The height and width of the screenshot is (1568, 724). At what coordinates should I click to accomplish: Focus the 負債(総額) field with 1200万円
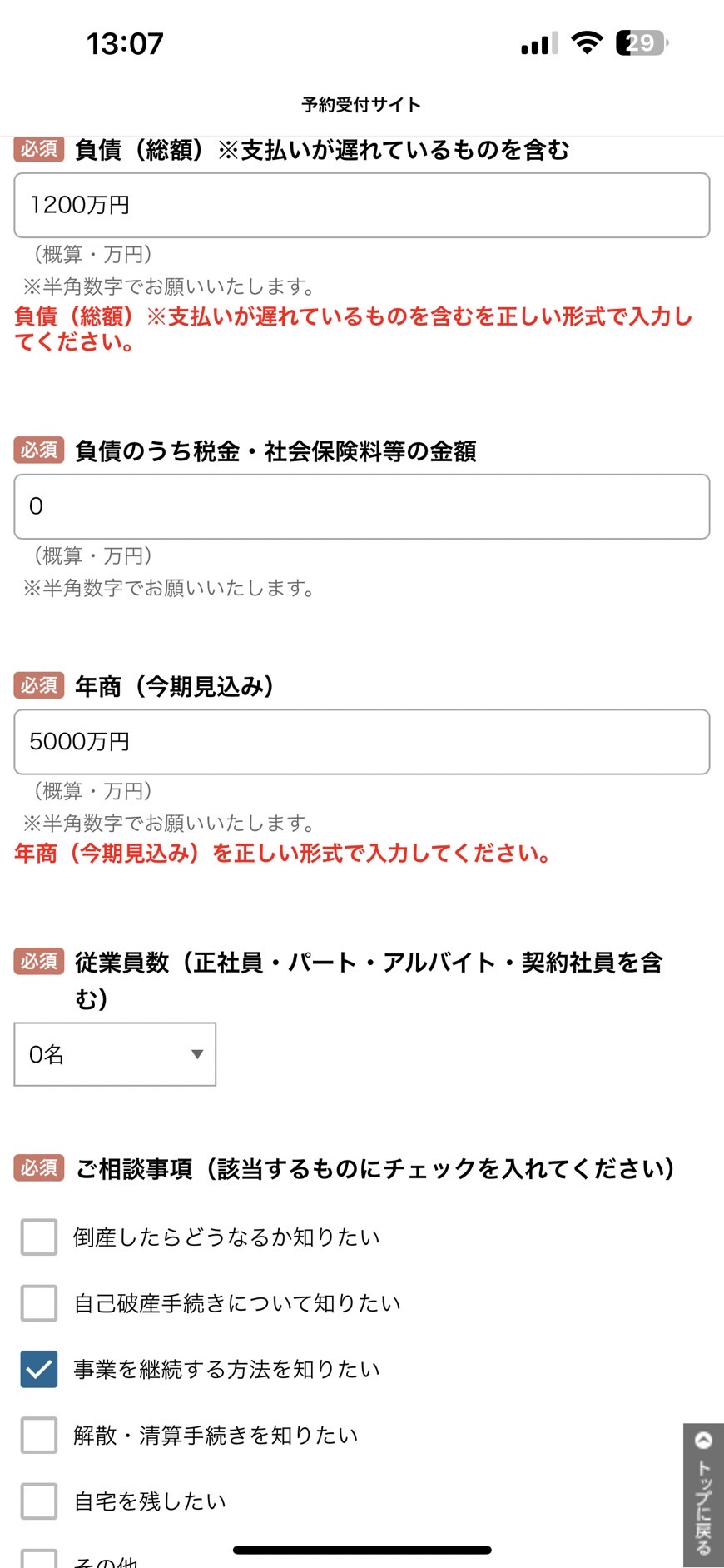362,205
